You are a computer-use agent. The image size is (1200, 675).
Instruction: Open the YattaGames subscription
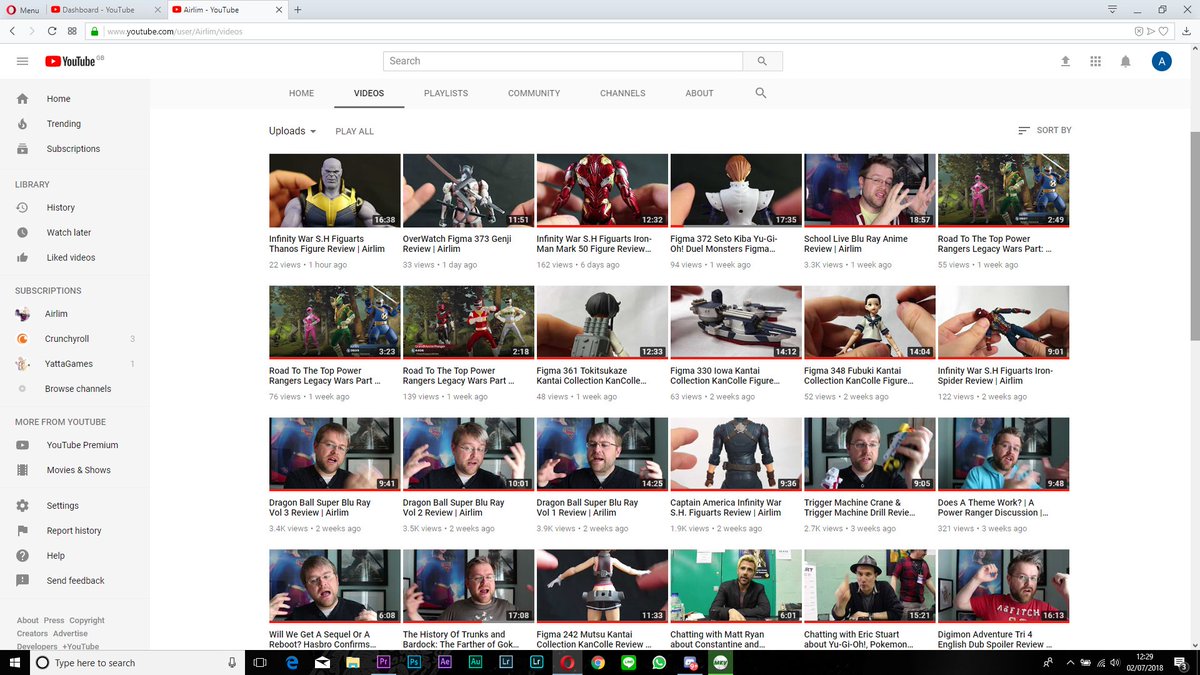(x=69, y=364)
